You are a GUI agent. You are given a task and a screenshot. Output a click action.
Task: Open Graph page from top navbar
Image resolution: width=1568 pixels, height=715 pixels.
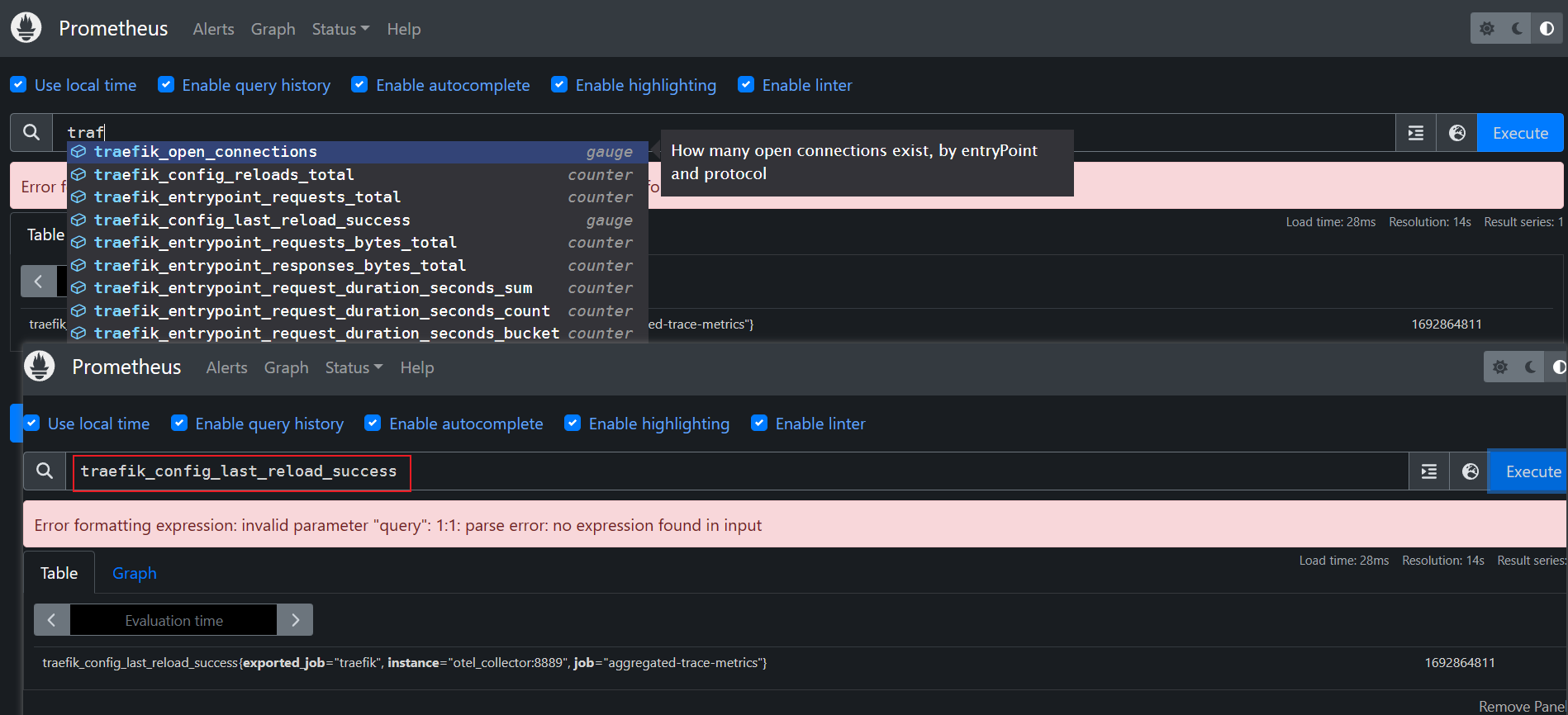[x=273, y=29]
